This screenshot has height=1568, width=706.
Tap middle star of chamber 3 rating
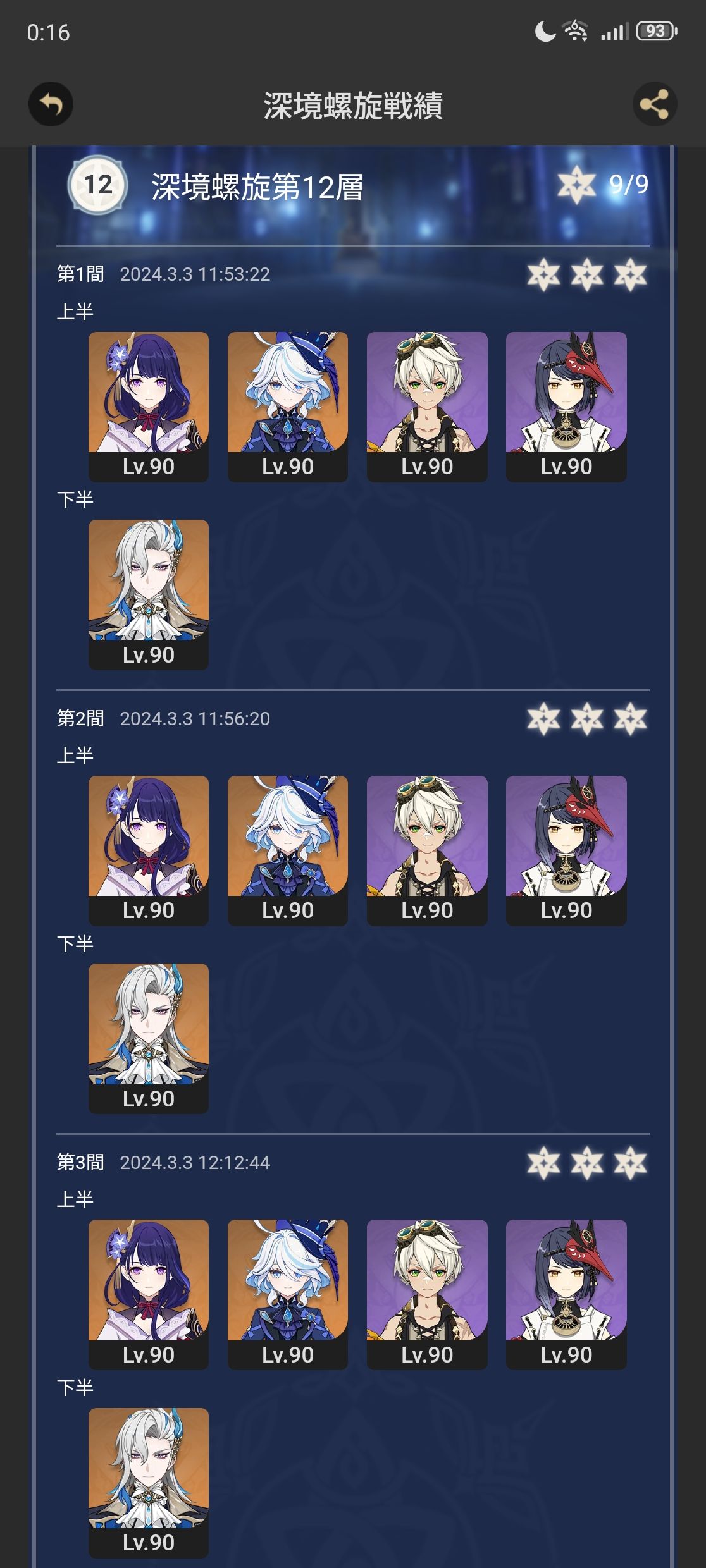coord(587,1163)
